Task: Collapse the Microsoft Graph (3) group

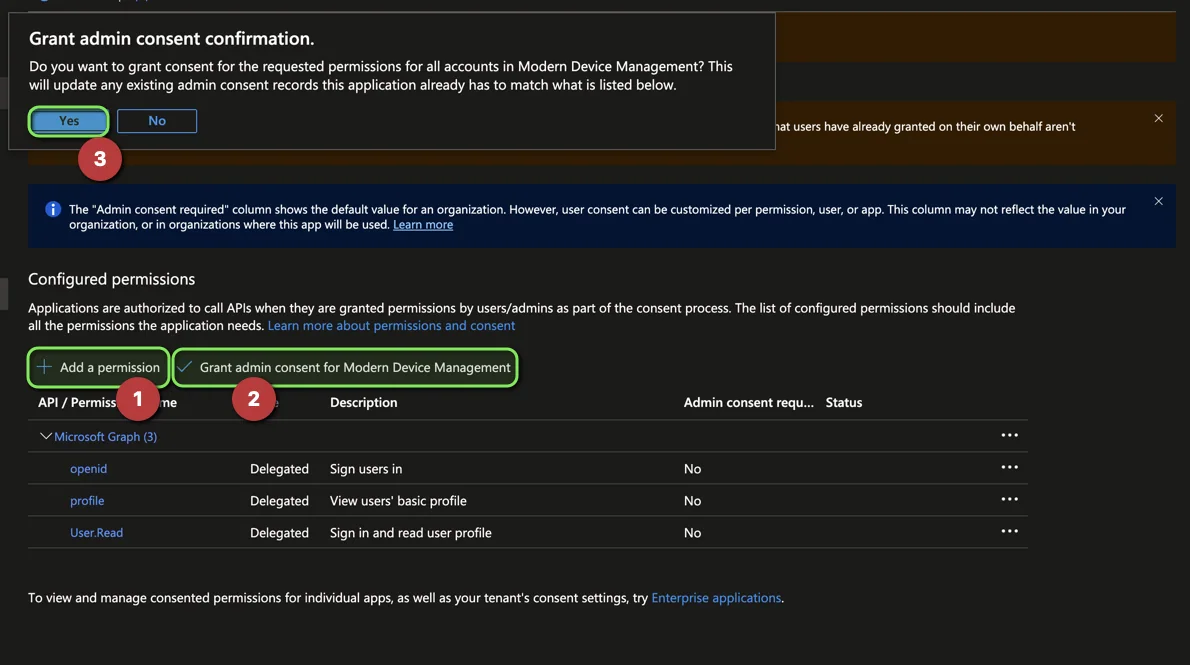Action: (46, 437)
